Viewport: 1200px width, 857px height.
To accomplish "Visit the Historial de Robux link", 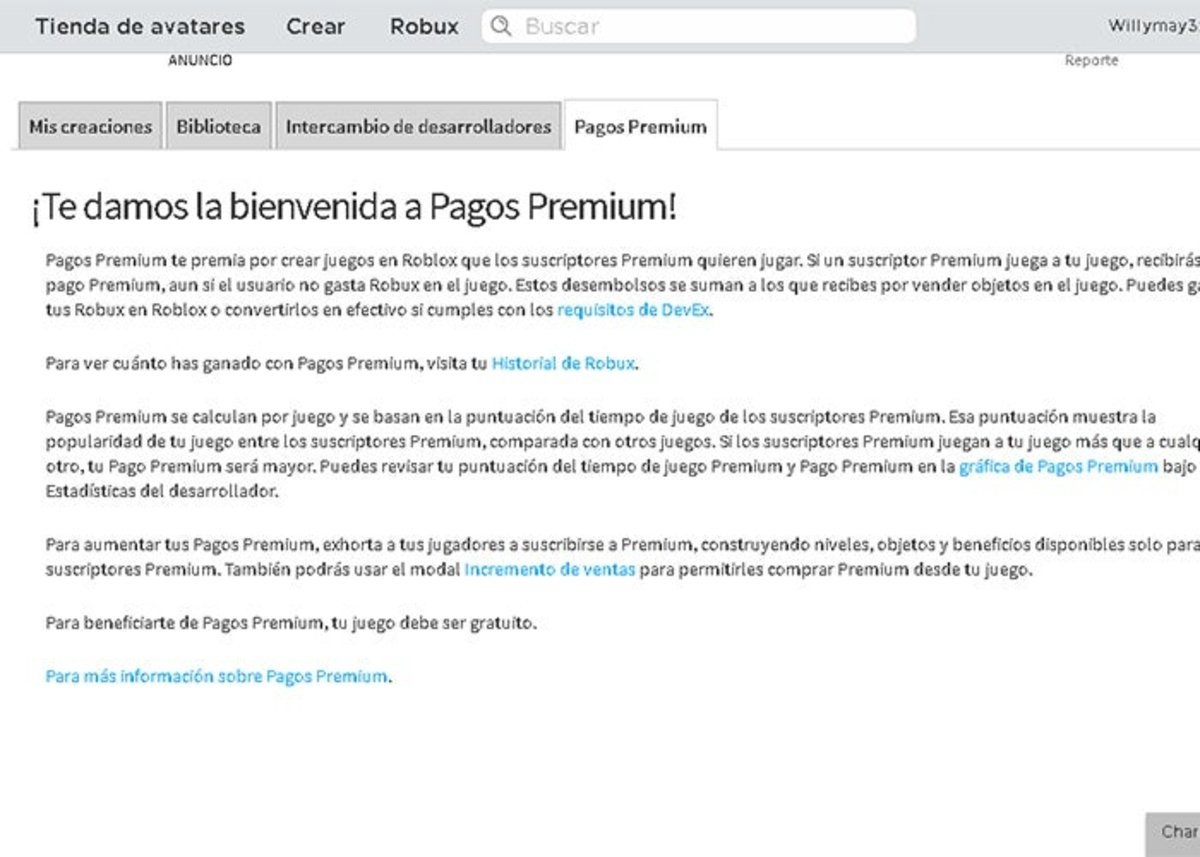I will tap(561, 363).
